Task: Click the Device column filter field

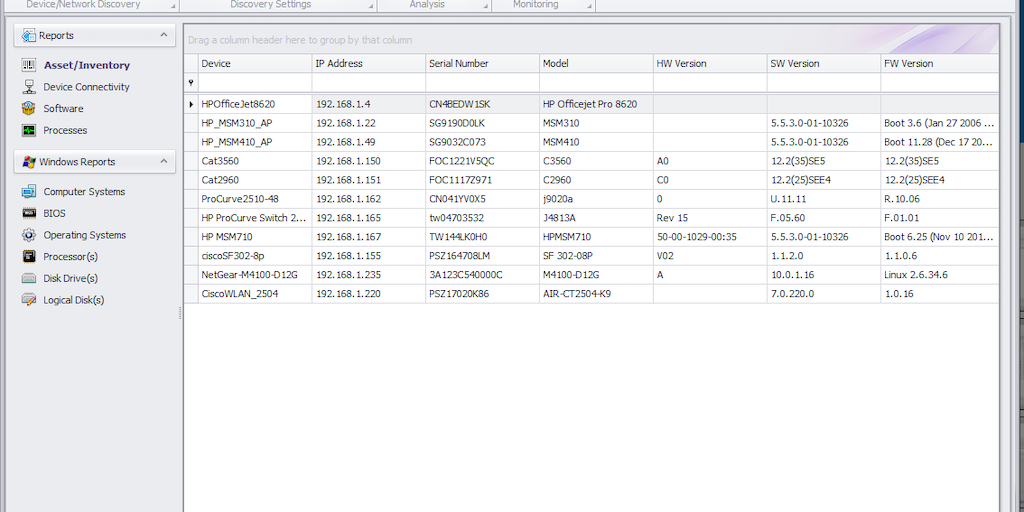Action: click(255, 83)
